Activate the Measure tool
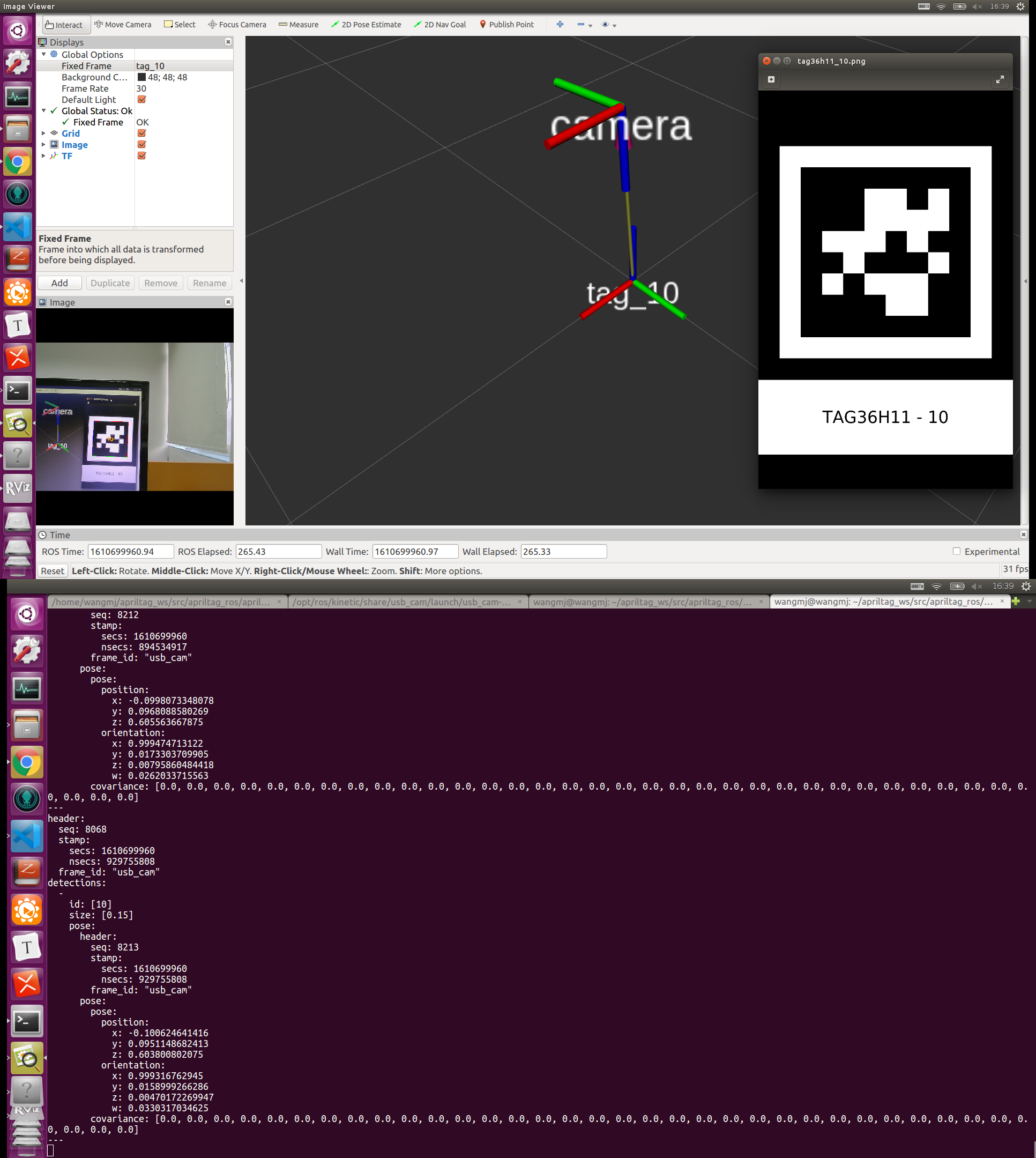Viewport: 1036px width, 1158px height. (x=299, y=25)
